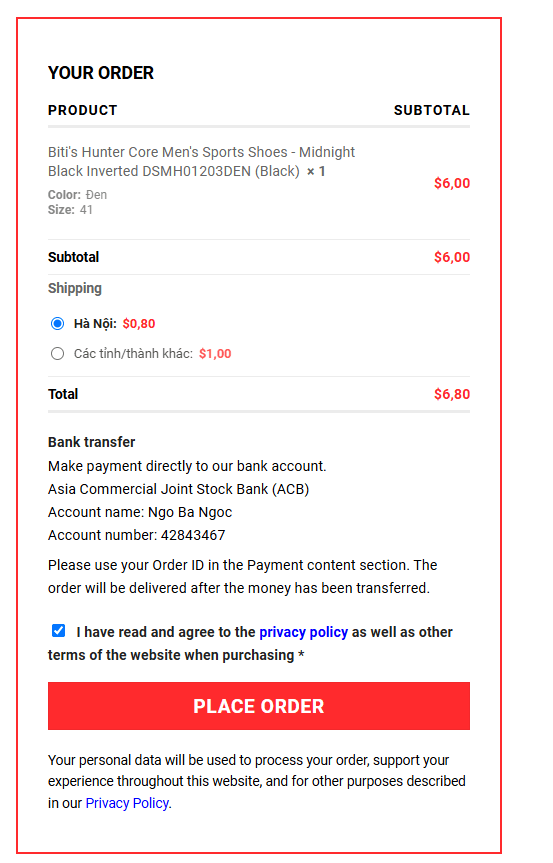Image resolution: width=553 pixels, height=863 pixels.
Task: Click the Các tỉnh/thành khác label text
Action: 133,353
